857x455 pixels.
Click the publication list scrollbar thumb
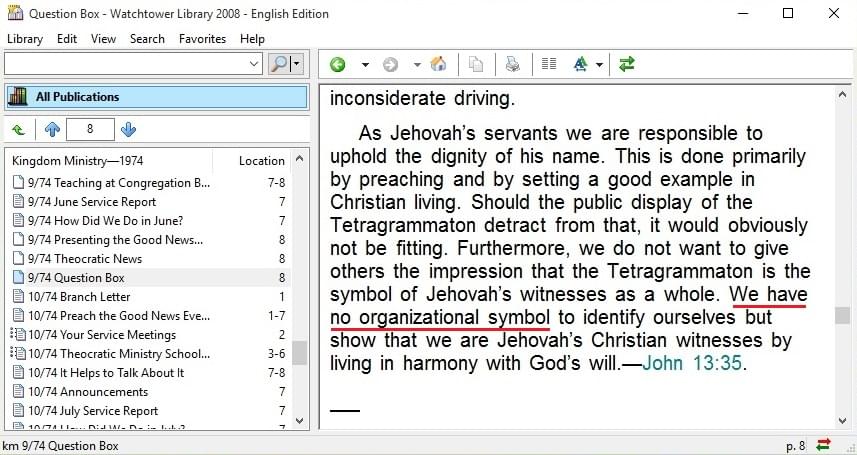(300, 353)
